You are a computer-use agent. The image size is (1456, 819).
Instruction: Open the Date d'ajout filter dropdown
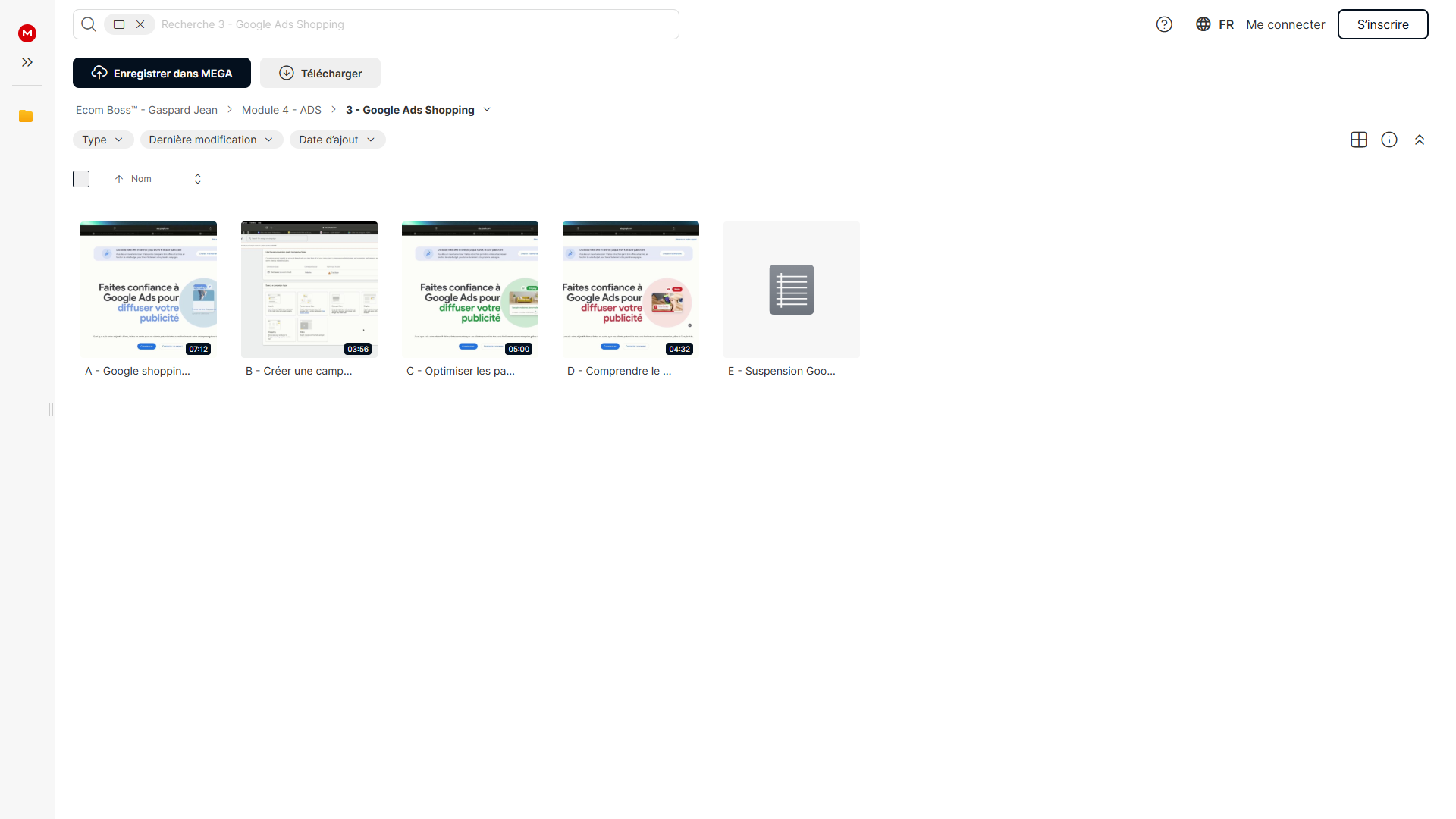click(x=337, y=140)
